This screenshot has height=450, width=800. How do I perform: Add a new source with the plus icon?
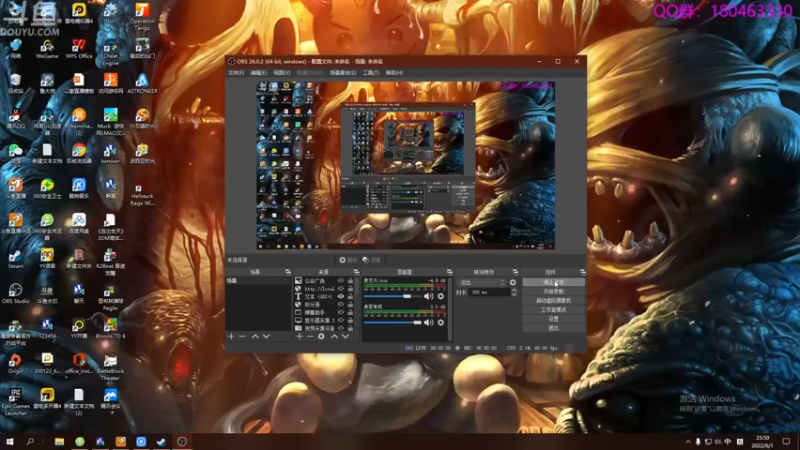[x=299, y=337]
